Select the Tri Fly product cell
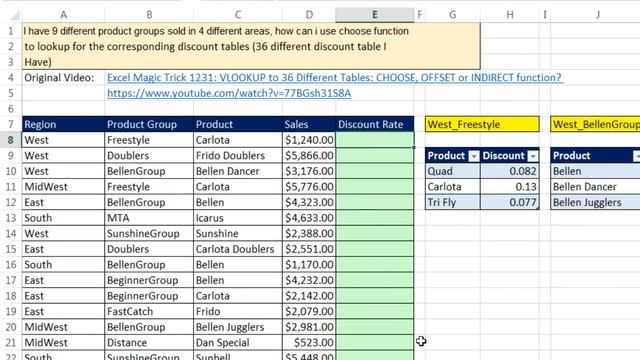 click(453, 202)
